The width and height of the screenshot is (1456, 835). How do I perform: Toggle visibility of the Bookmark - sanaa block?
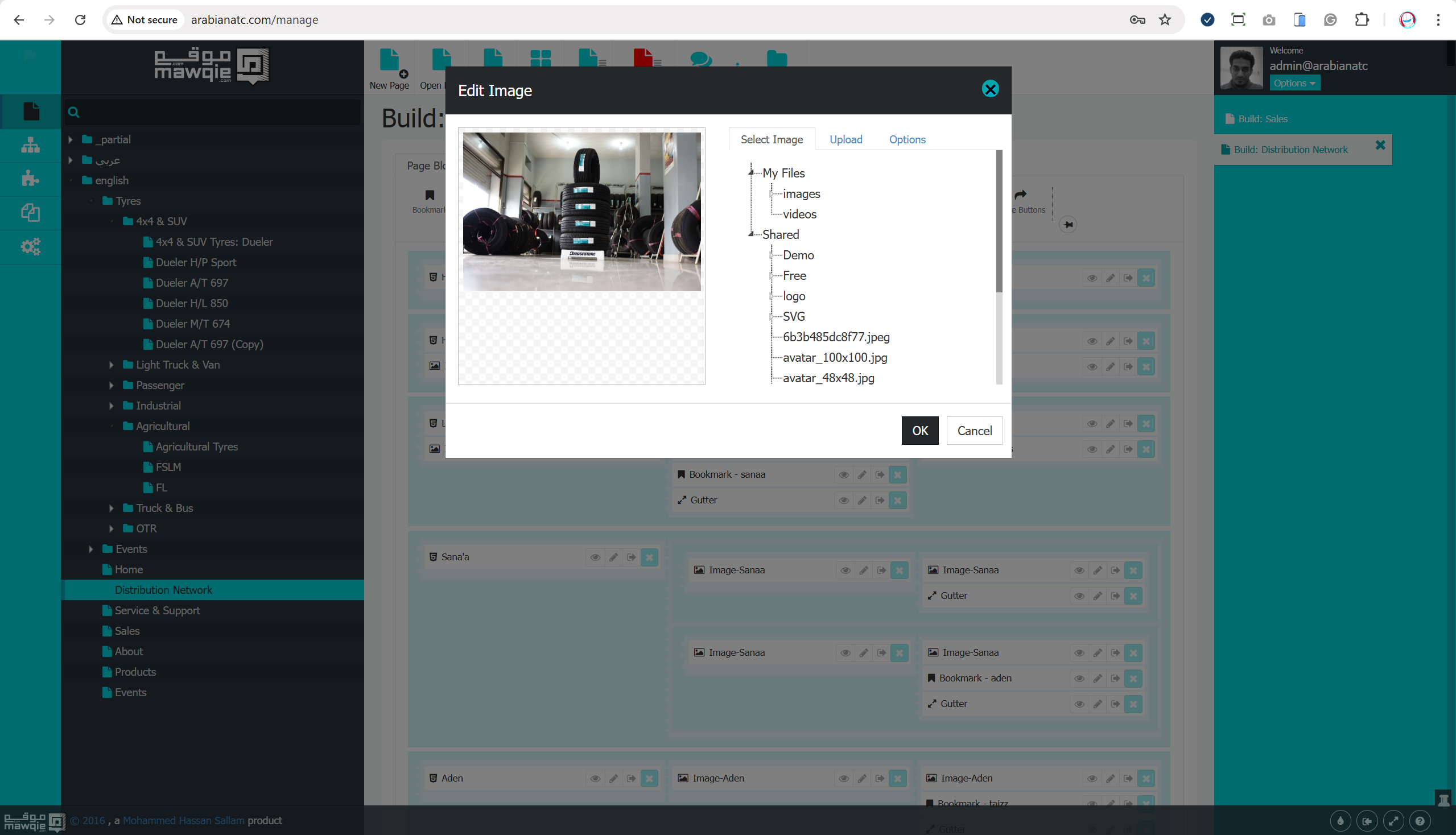pos(843,474)
